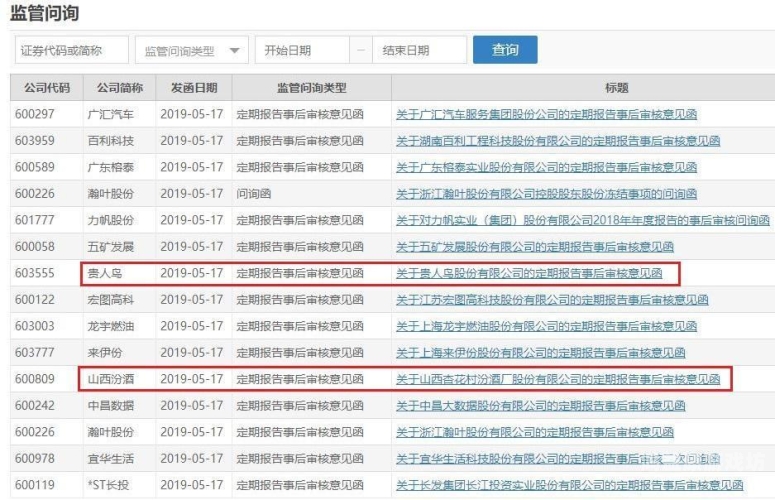The width and height of the screenshot is (775, 500).
Task: Click the 监管问询类型 column header
Action: (x=311, y=88)
